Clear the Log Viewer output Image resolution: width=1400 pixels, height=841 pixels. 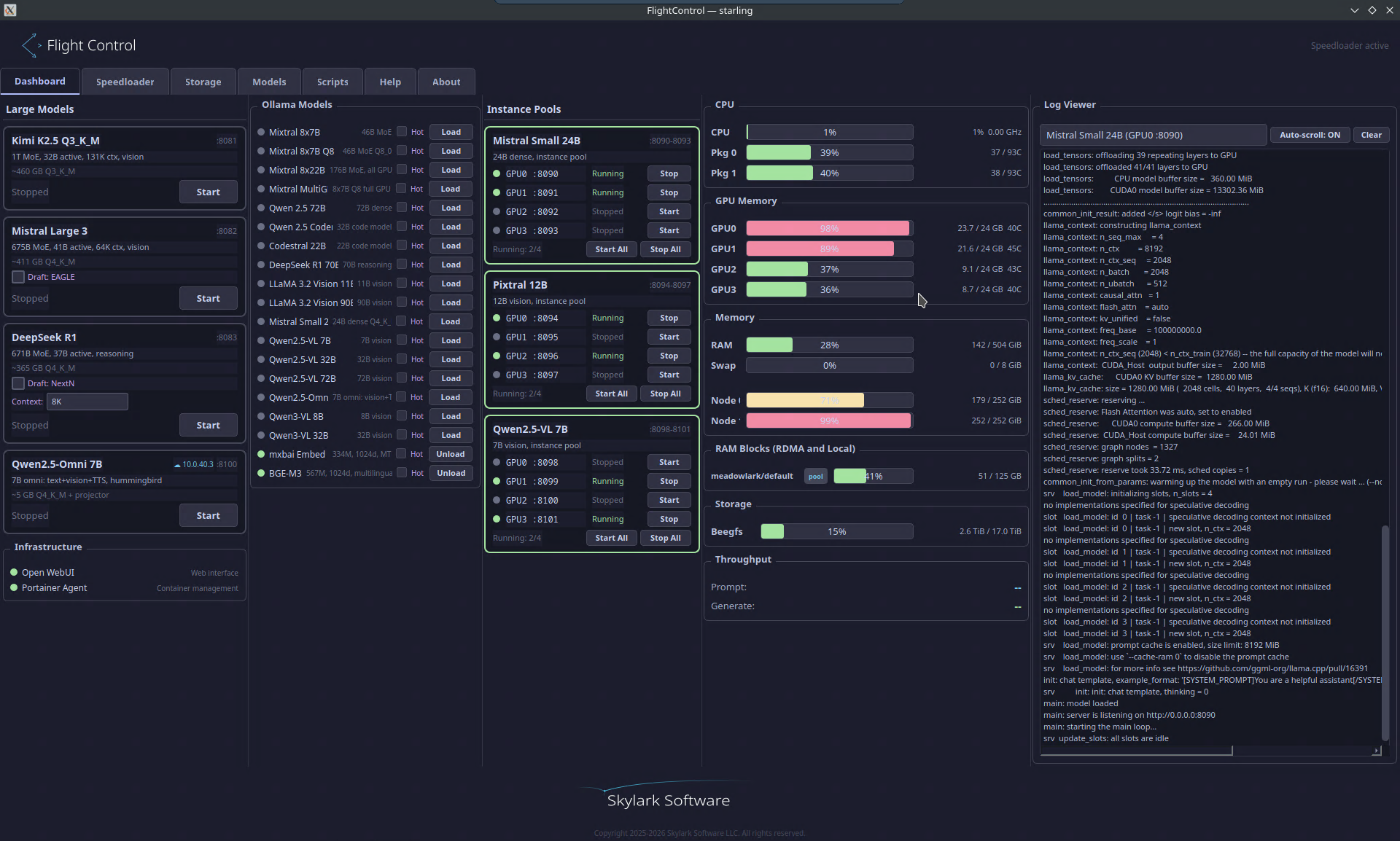[1371, 135]
